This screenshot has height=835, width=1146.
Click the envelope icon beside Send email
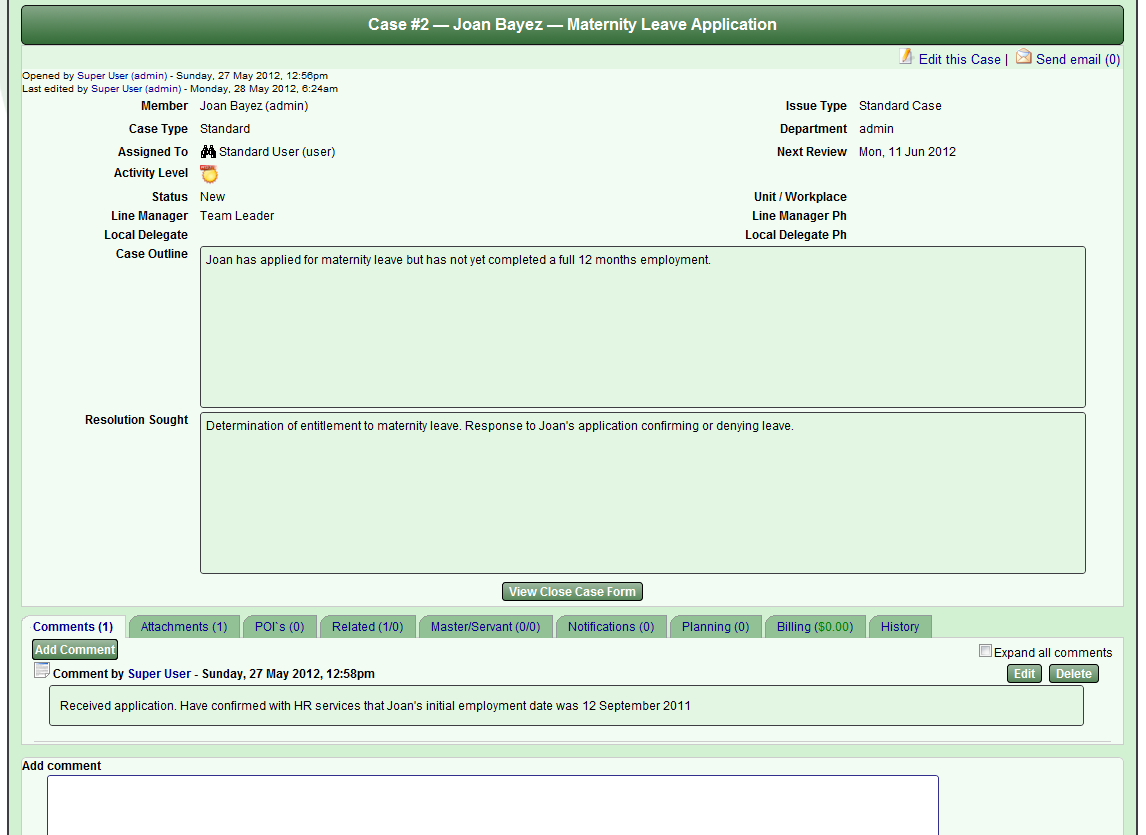coord(1023,59)
